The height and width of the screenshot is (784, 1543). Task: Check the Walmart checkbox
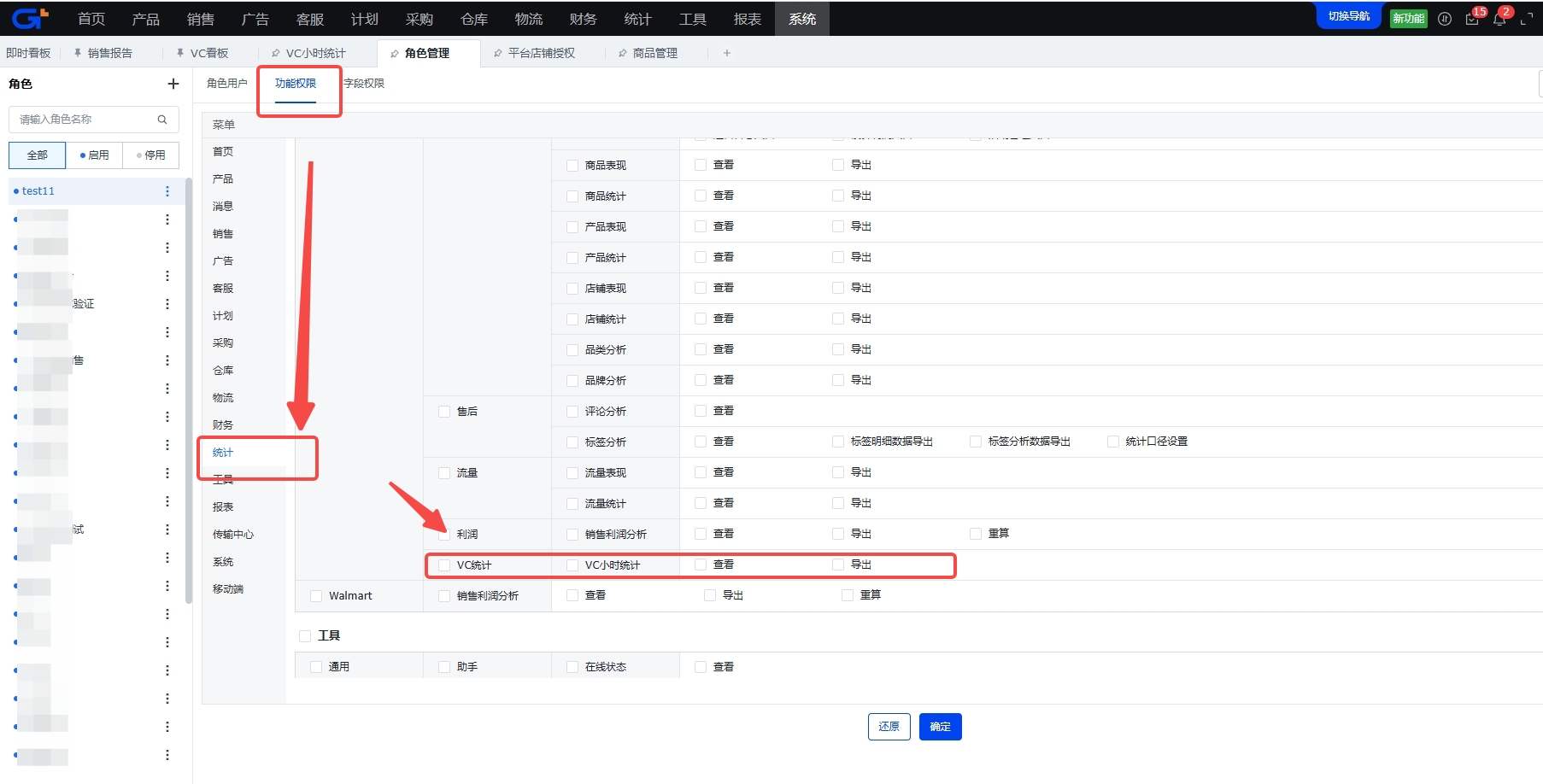point(316,596)
